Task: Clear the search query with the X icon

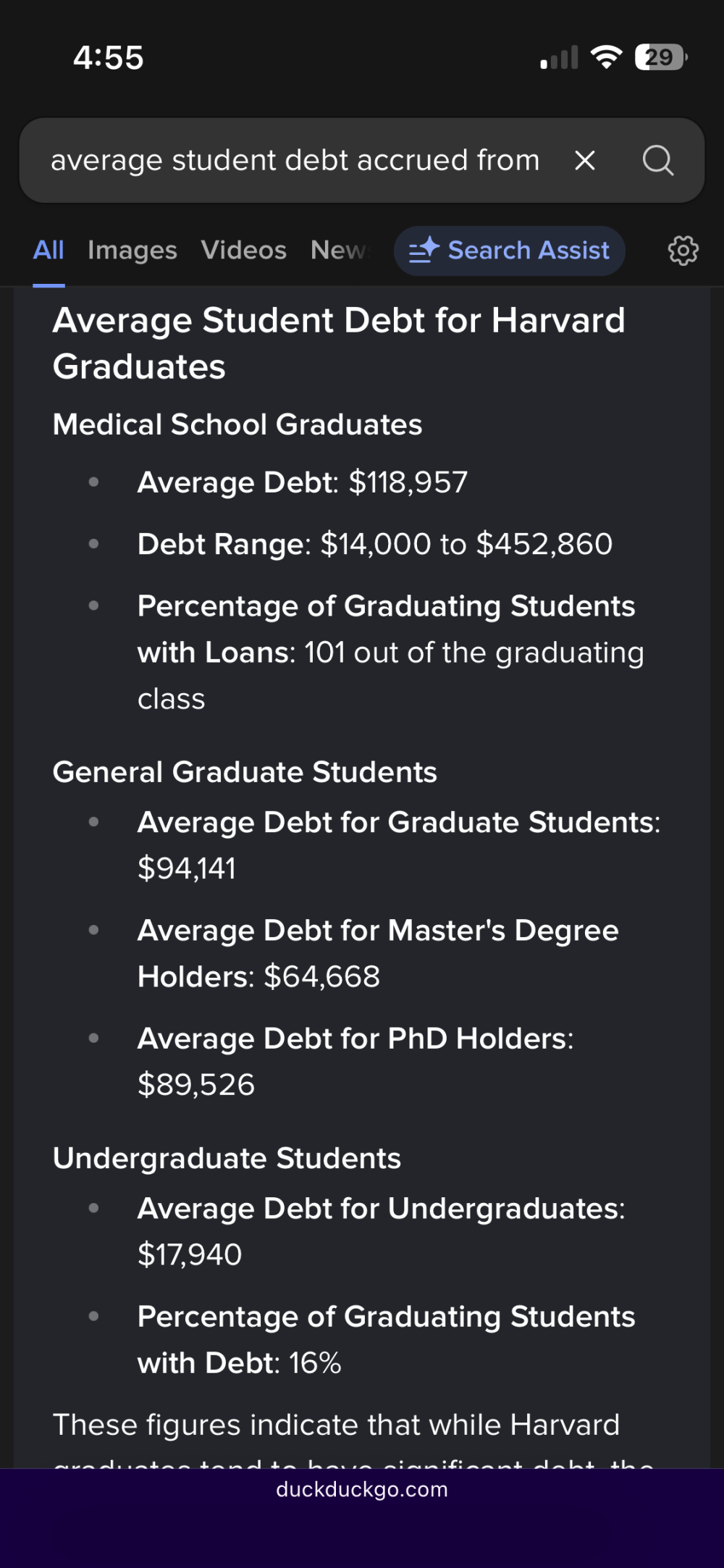Action: (585, 160)
